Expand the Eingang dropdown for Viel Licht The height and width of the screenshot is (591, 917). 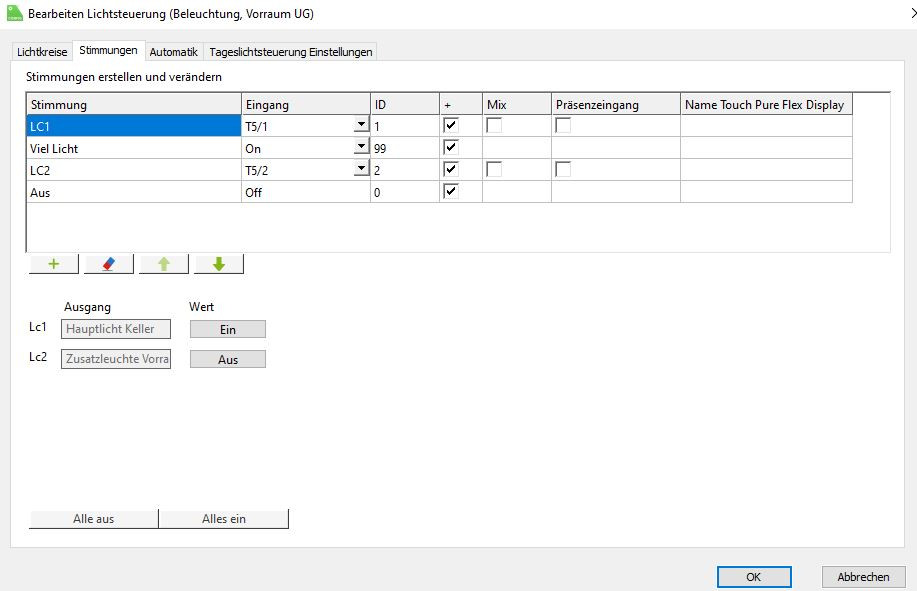360,148
